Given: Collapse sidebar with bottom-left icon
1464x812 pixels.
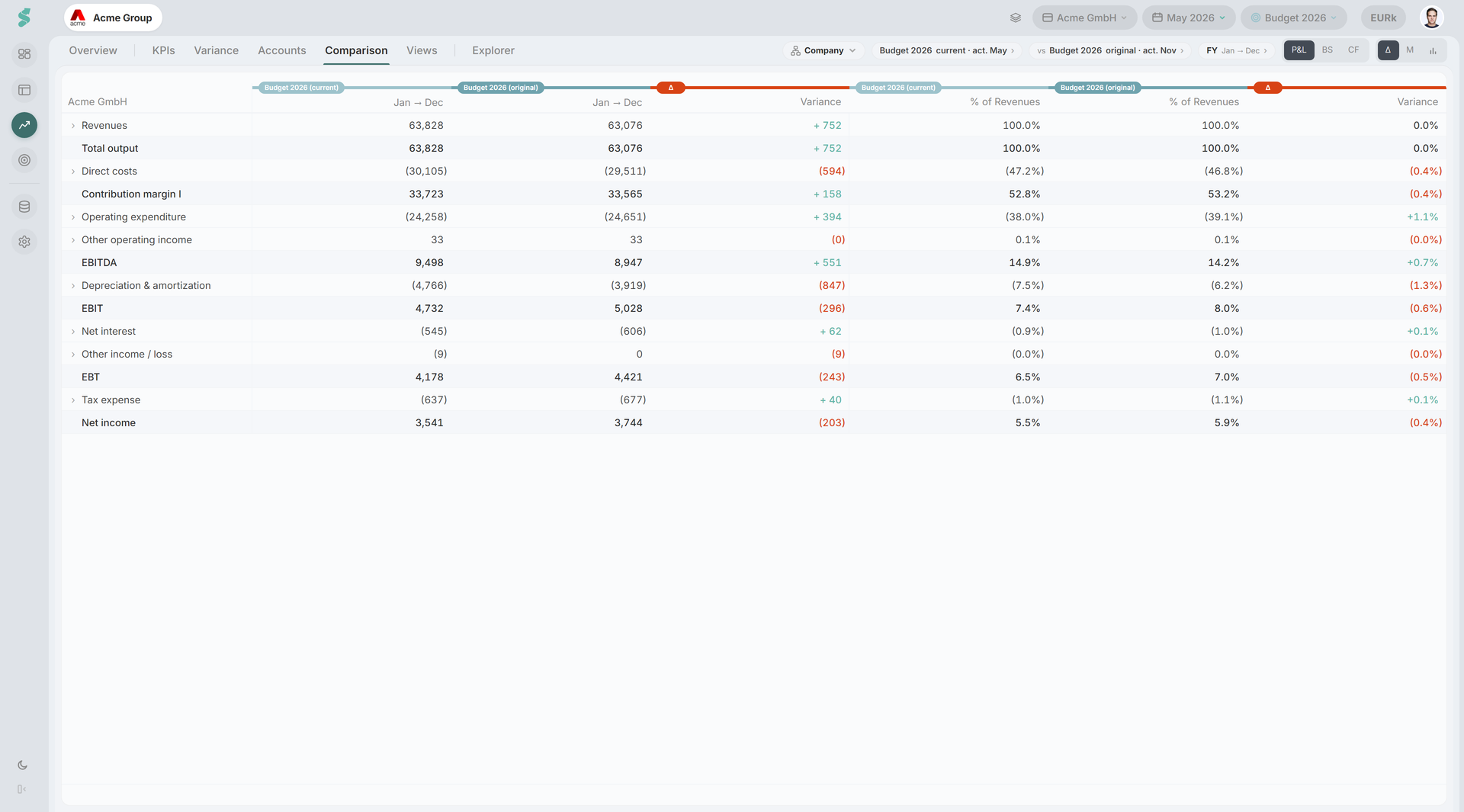Looking at the screenshot, I should [22, 789].
